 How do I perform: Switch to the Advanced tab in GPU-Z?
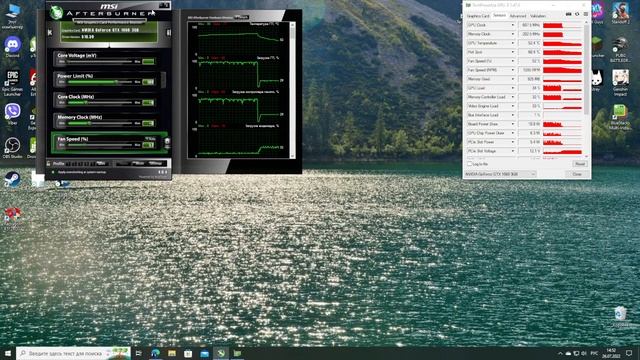[518, 16]
